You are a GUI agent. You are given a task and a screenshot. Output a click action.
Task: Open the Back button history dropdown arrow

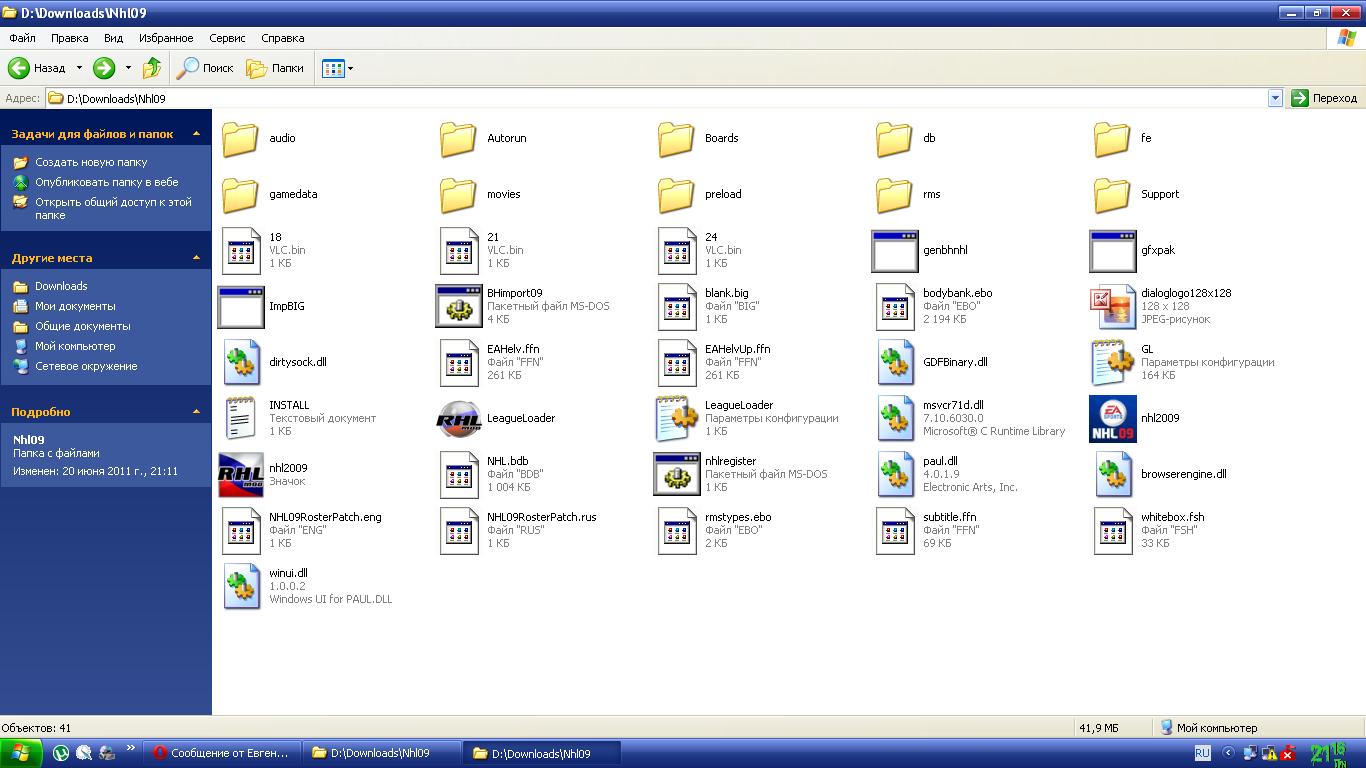point(78,68)
